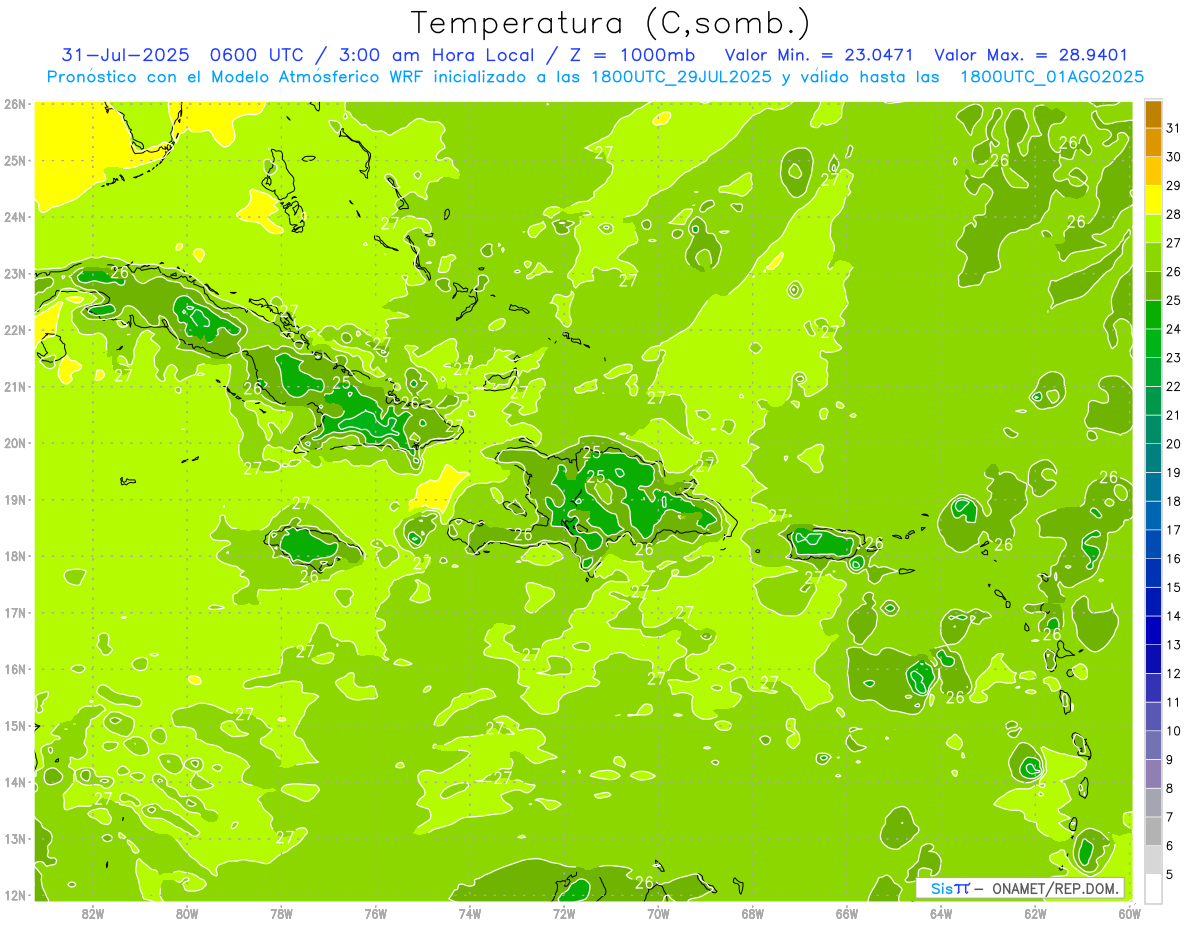Select the date text '31-Jul-2025'
The width and height of the screenshot is (1200, 927).
click(x=125, y=55)
